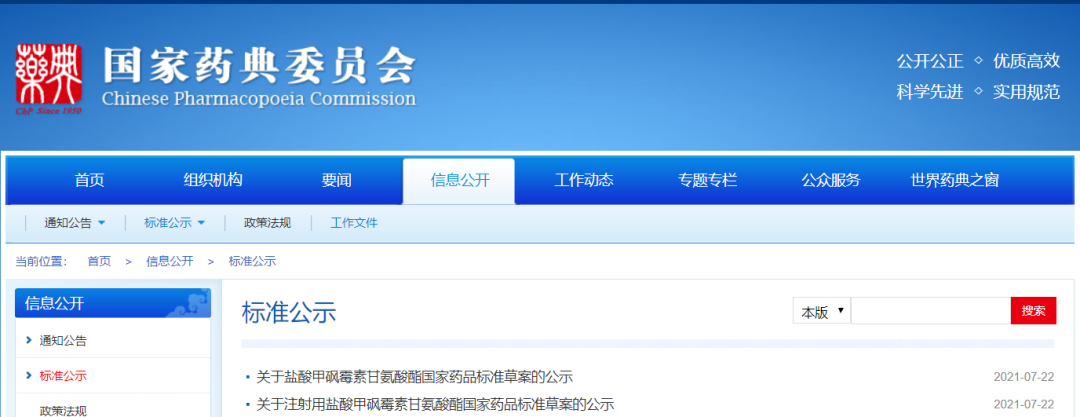Go to the 首页 navigation tab
This screenshot has height=417, width=1080.
pyautogui.click(x=89, y=181)
